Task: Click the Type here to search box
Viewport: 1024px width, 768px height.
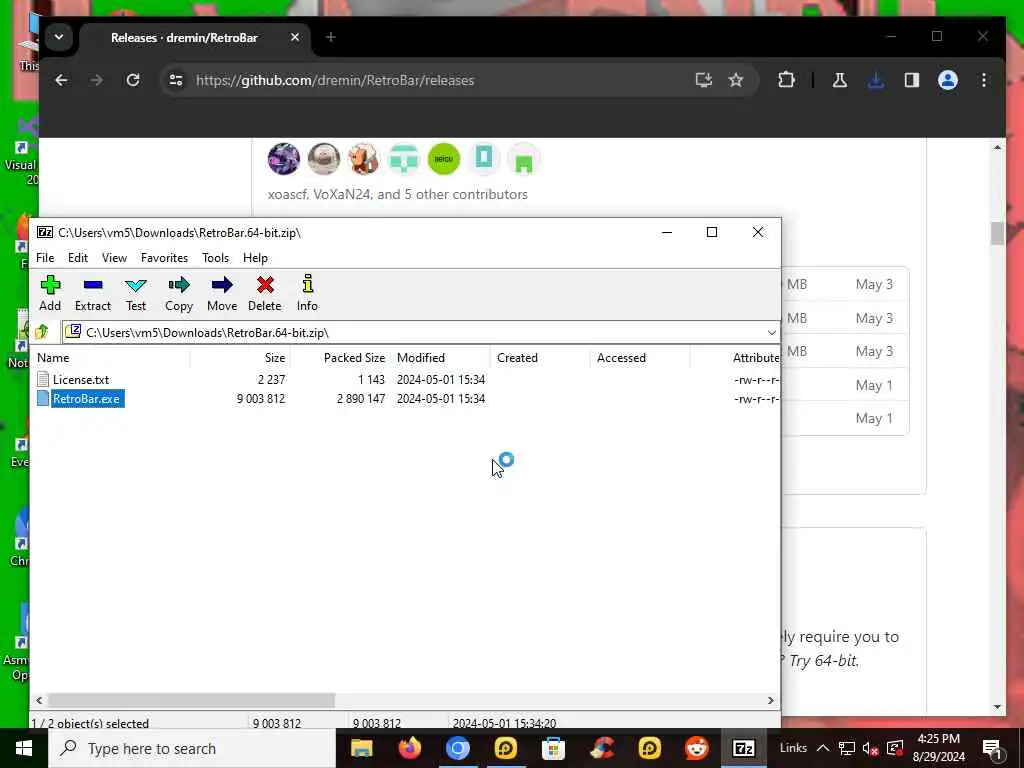Action: [x=191, y=748]
